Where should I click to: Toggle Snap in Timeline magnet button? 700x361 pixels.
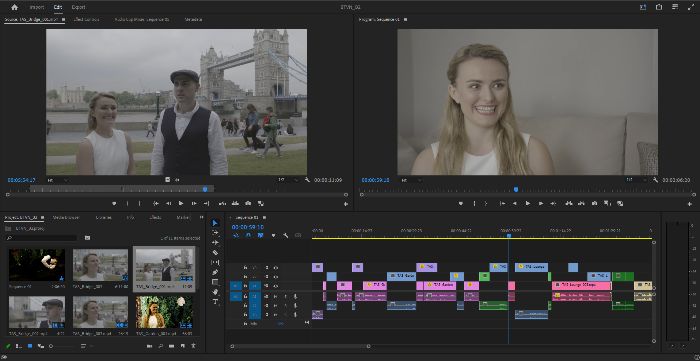[x=248, y=235]
